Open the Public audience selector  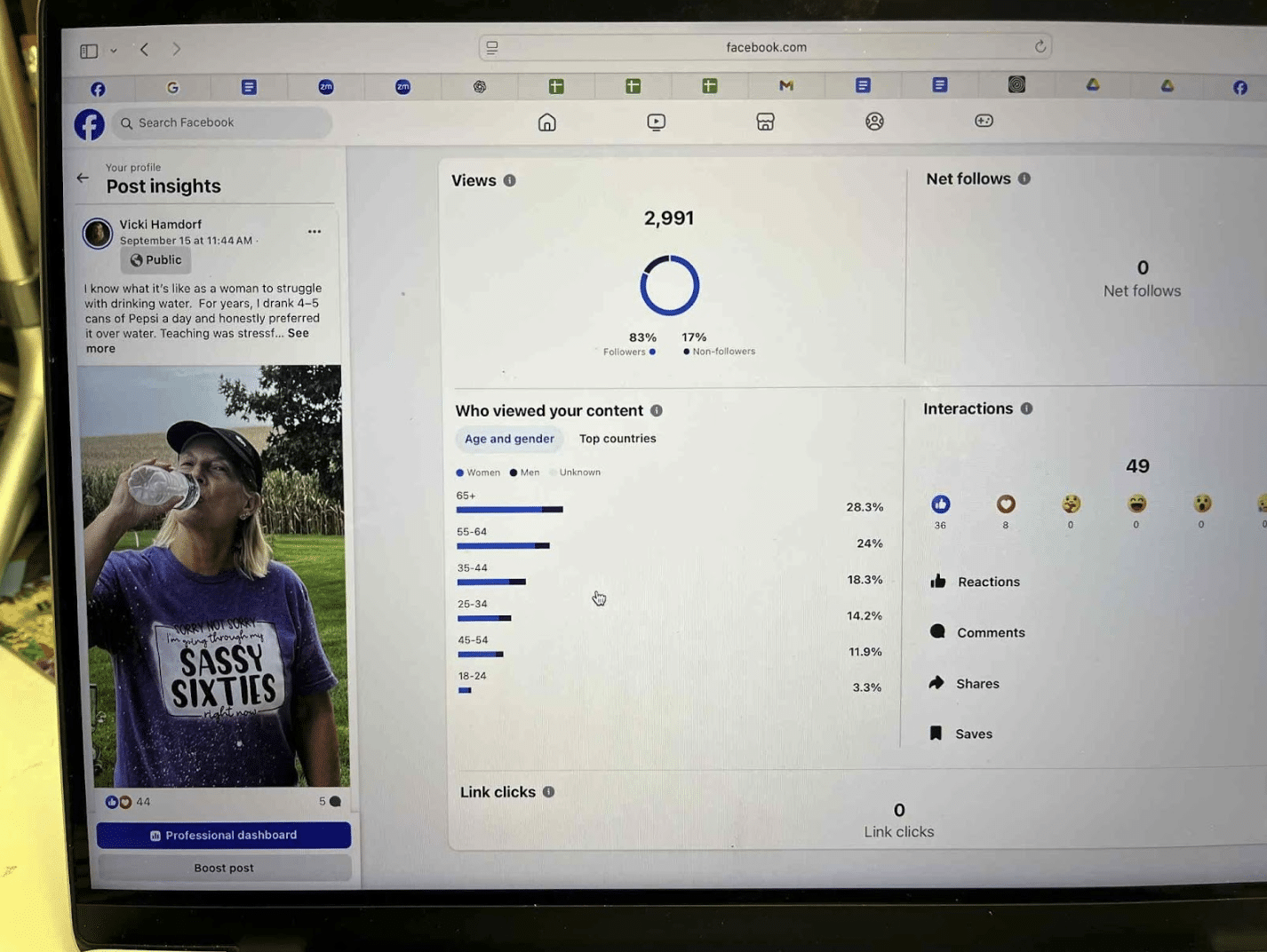155,260
